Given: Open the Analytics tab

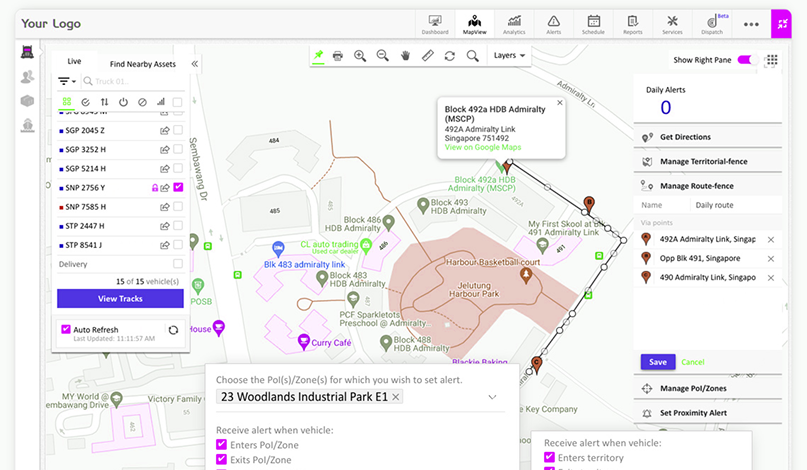Looking at the screenshot, I should point(514,23).
